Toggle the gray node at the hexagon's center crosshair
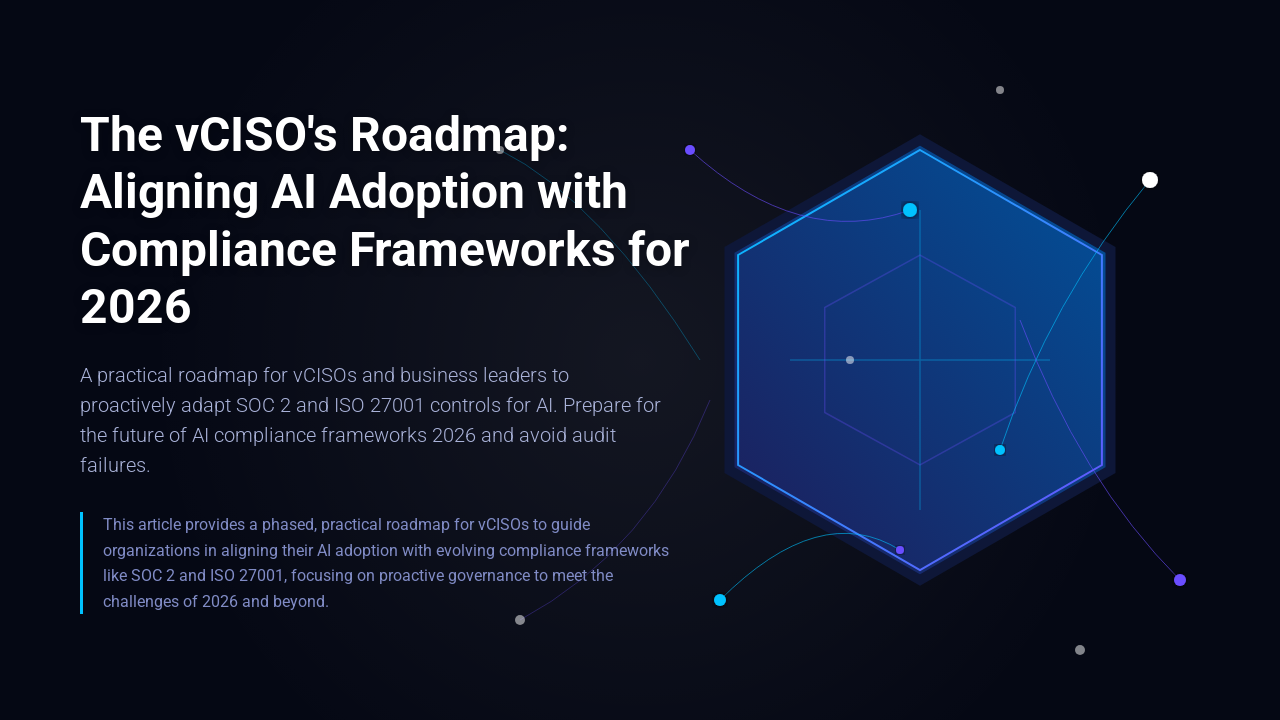Viewport: 1280px width, 720px height. coord(850,359)
